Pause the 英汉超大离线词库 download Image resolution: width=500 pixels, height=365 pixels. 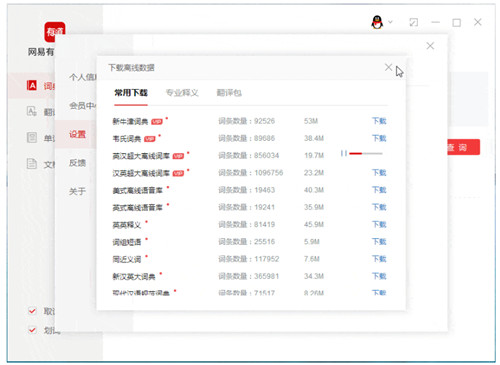[x=344, y=153]
